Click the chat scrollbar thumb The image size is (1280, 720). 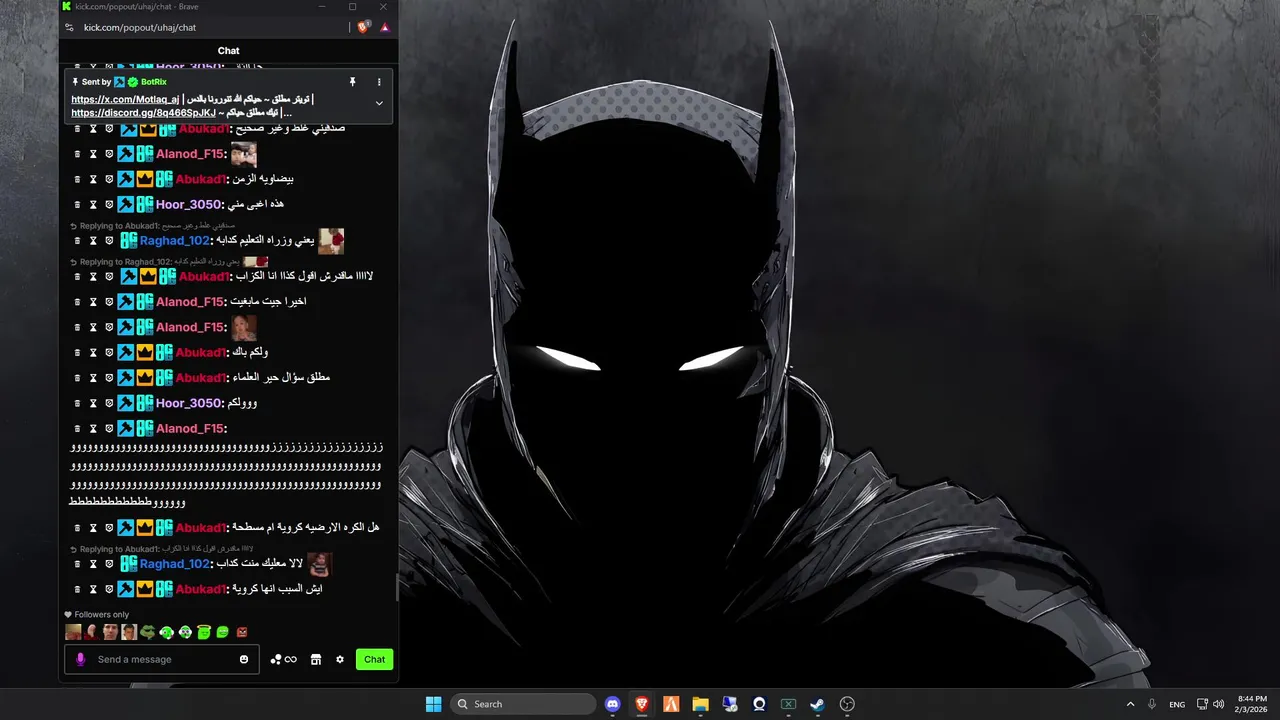(x=397, y=587)
